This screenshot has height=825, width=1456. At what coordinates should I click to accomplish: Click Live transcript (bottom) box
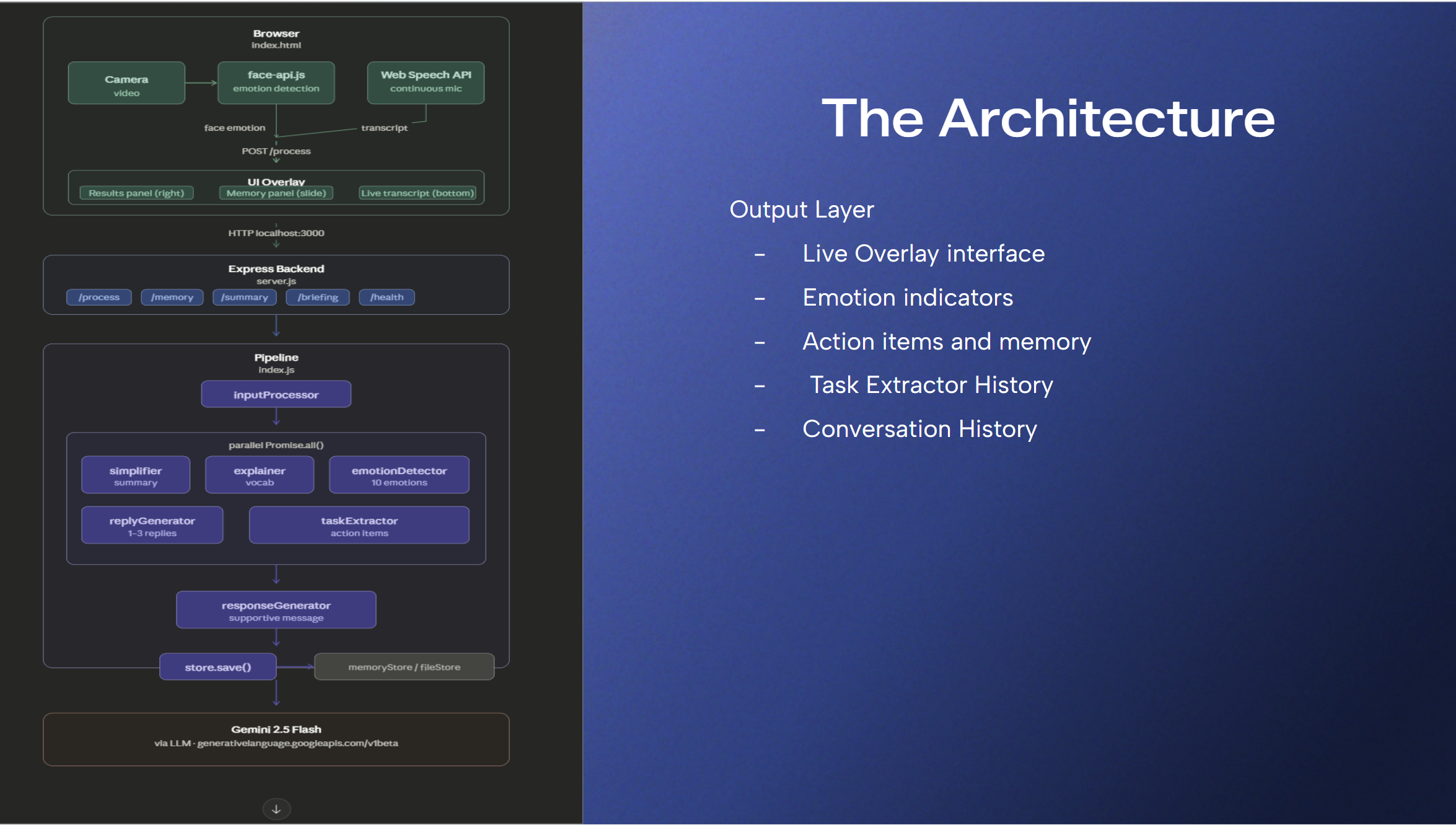tap(418, 193)
